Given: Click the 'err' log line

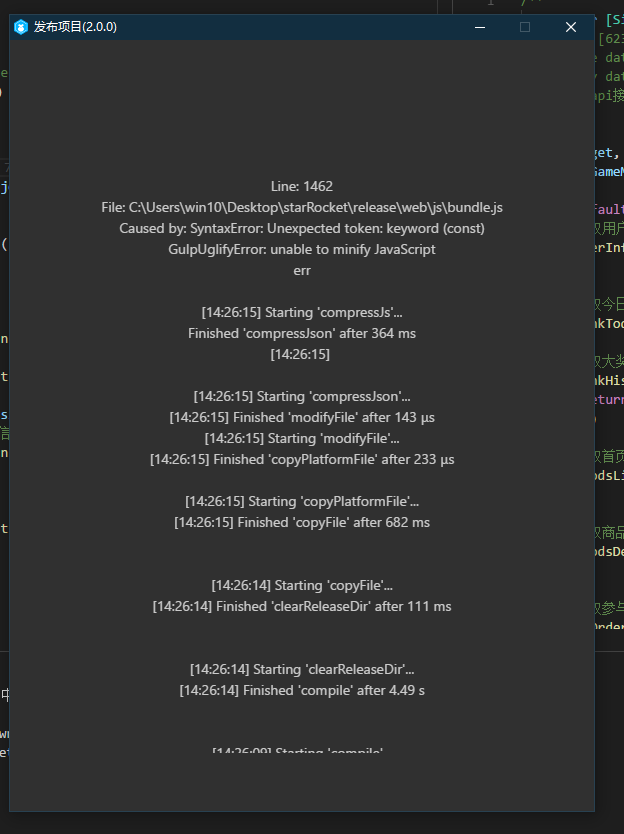Looking at the screenshot, I should 302,270.
